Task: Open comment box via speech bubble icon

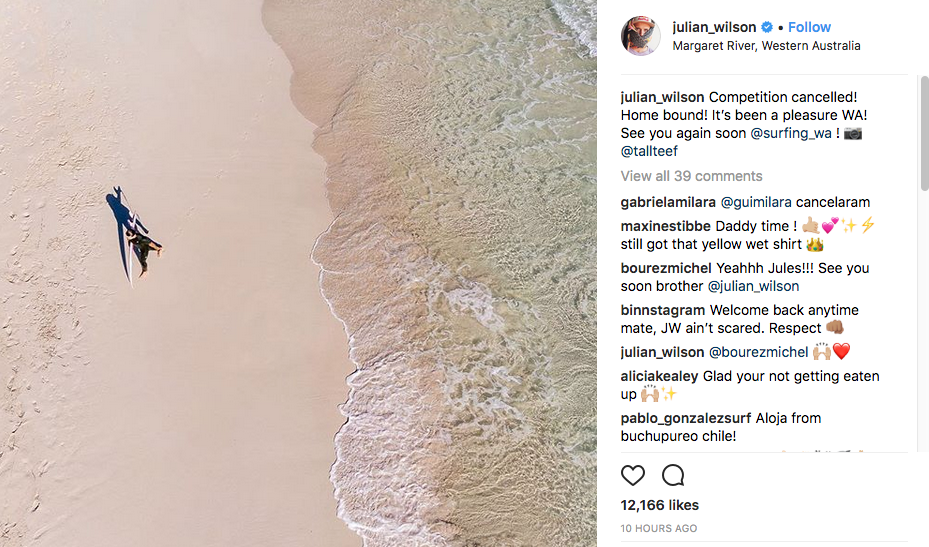Action: [x=674, y=475]
